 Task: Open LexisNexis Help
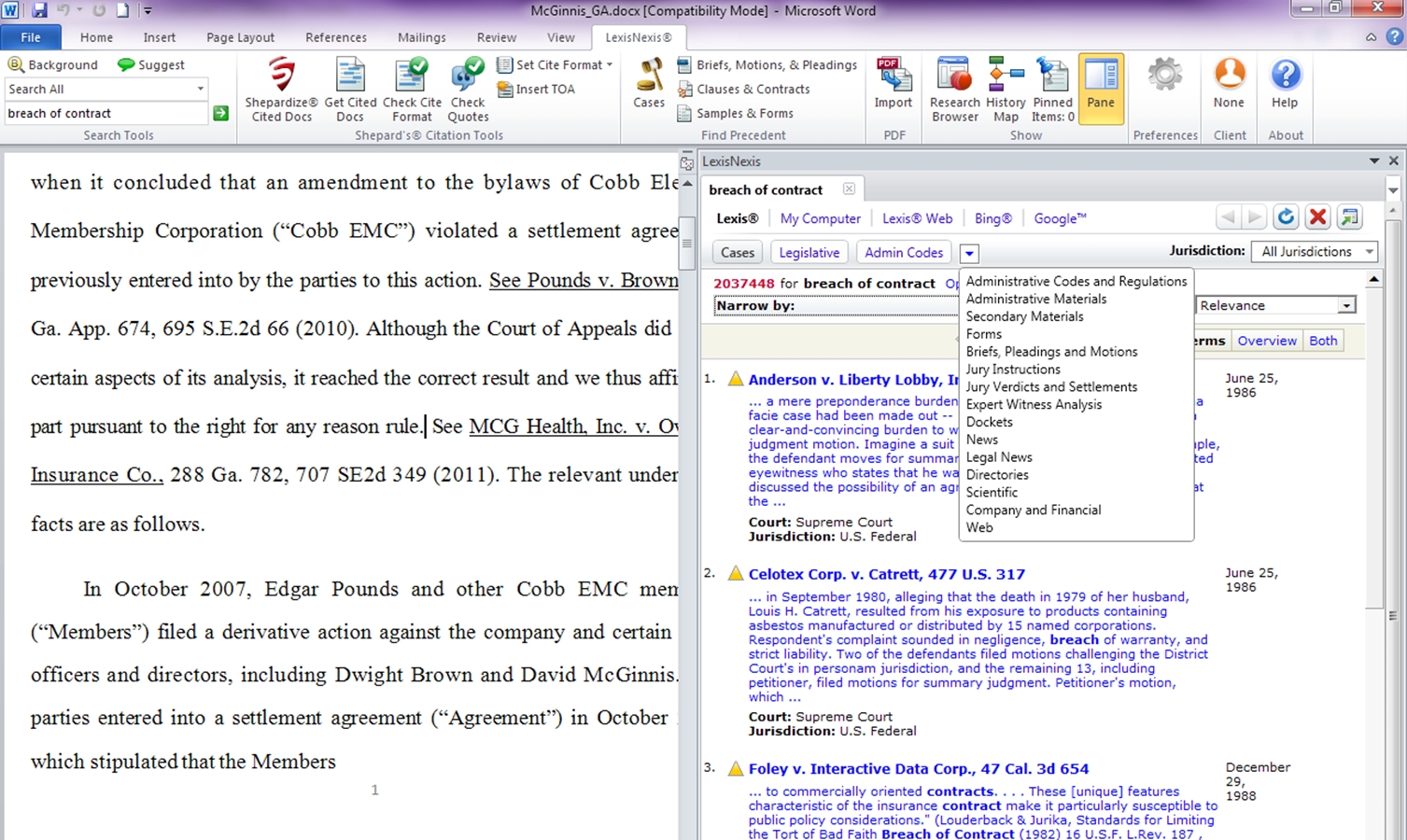pos(1285,84)
